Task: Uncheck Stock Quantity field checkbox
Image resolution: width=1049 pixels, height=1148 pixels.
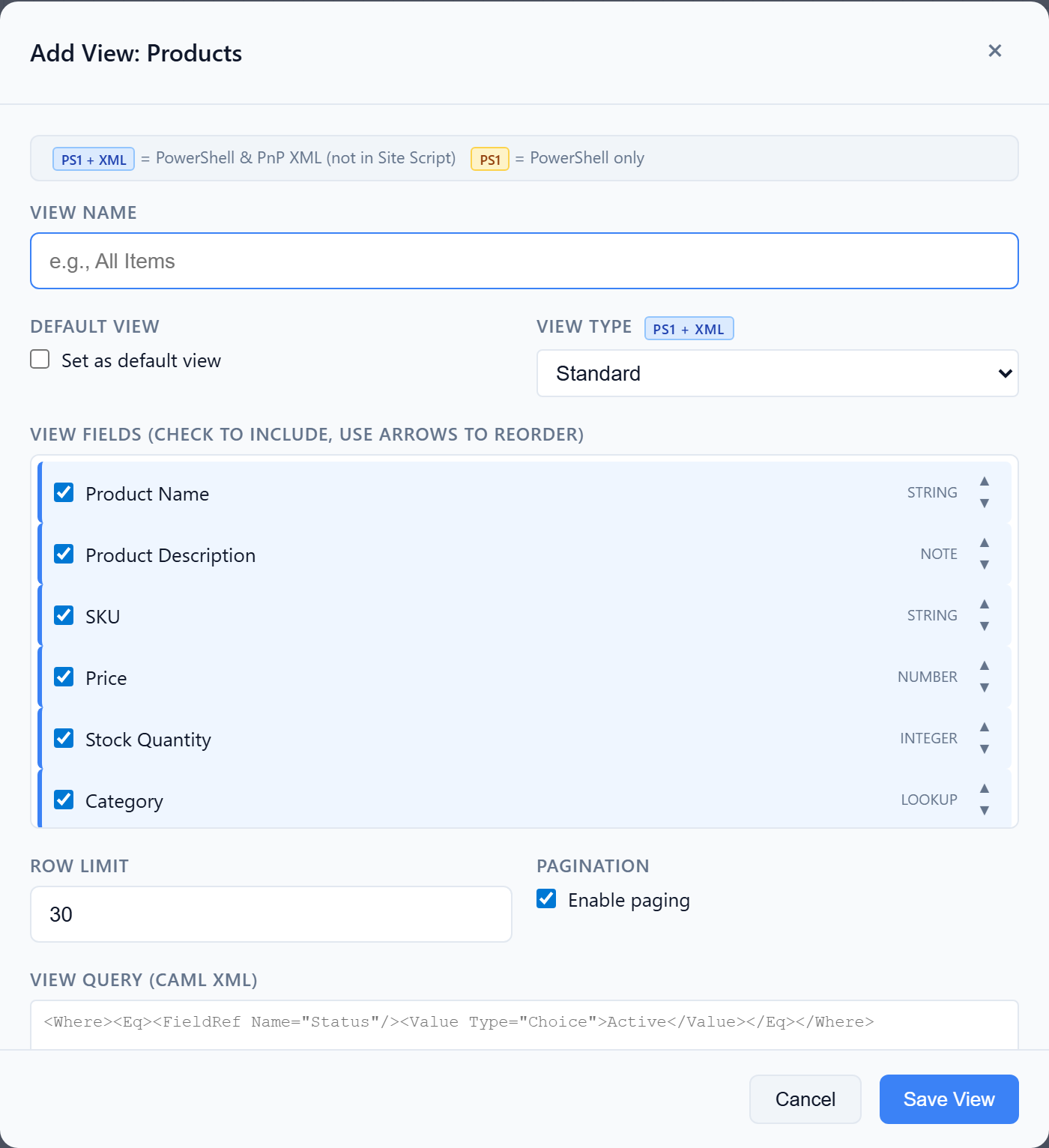Action: [64, 738]
